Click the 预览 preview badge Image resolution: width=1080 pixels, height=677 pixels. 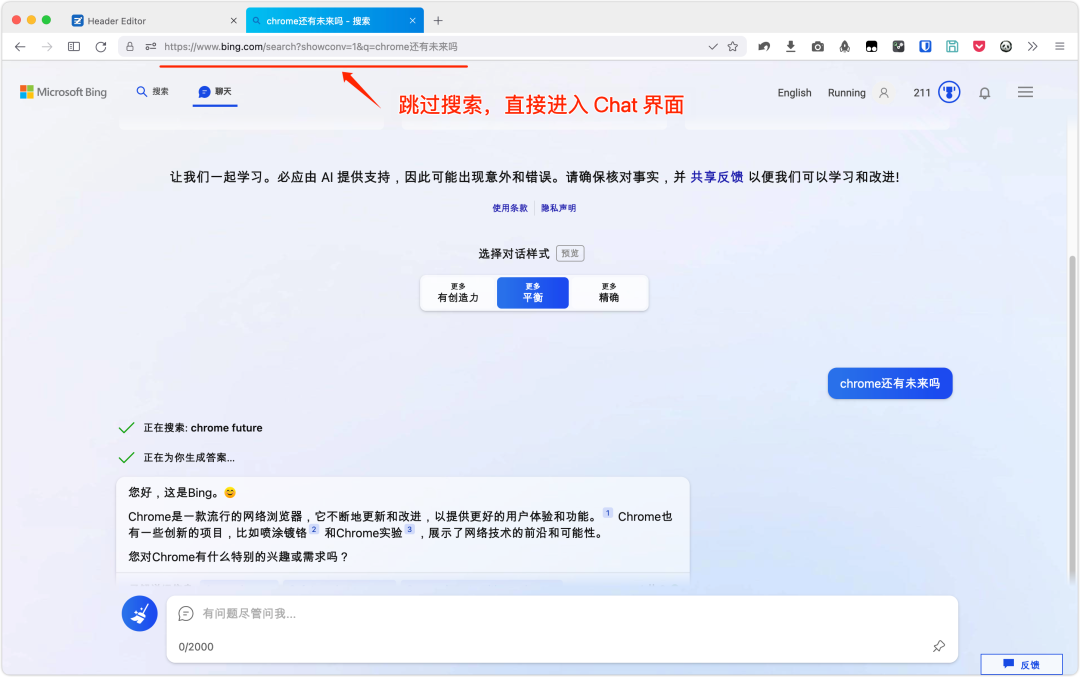[x=570, y=253]
